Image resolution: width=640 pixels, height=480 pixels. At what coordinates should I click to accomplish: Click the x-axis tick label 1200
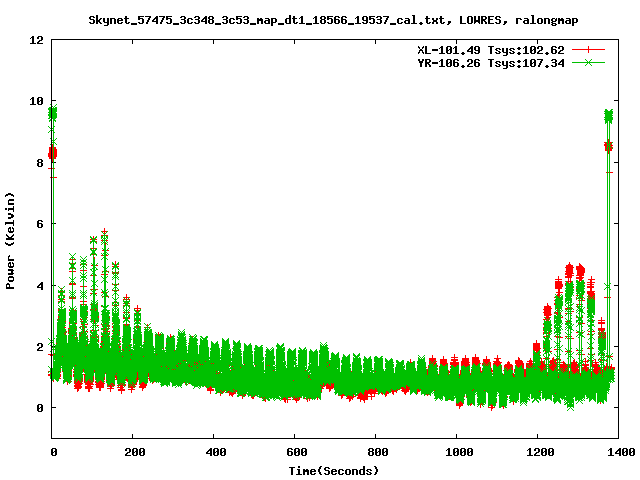[540, 452]
